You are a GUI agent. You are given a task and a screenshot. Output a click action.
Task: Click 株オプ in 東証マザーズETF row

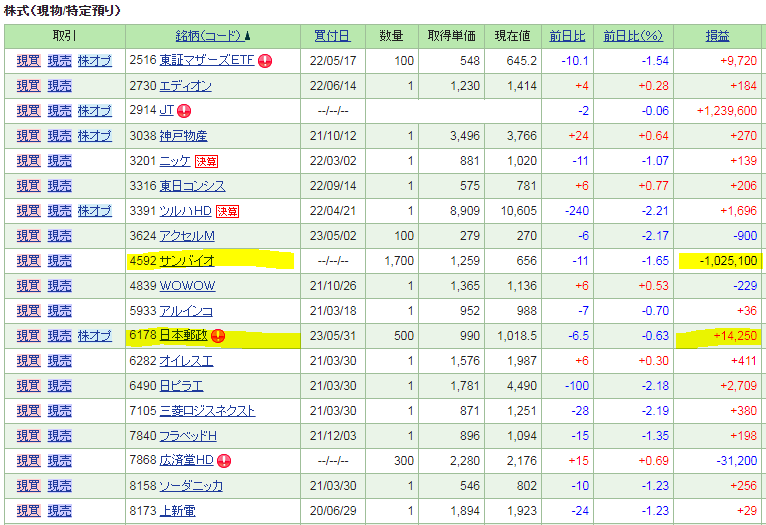pos(95,61)
